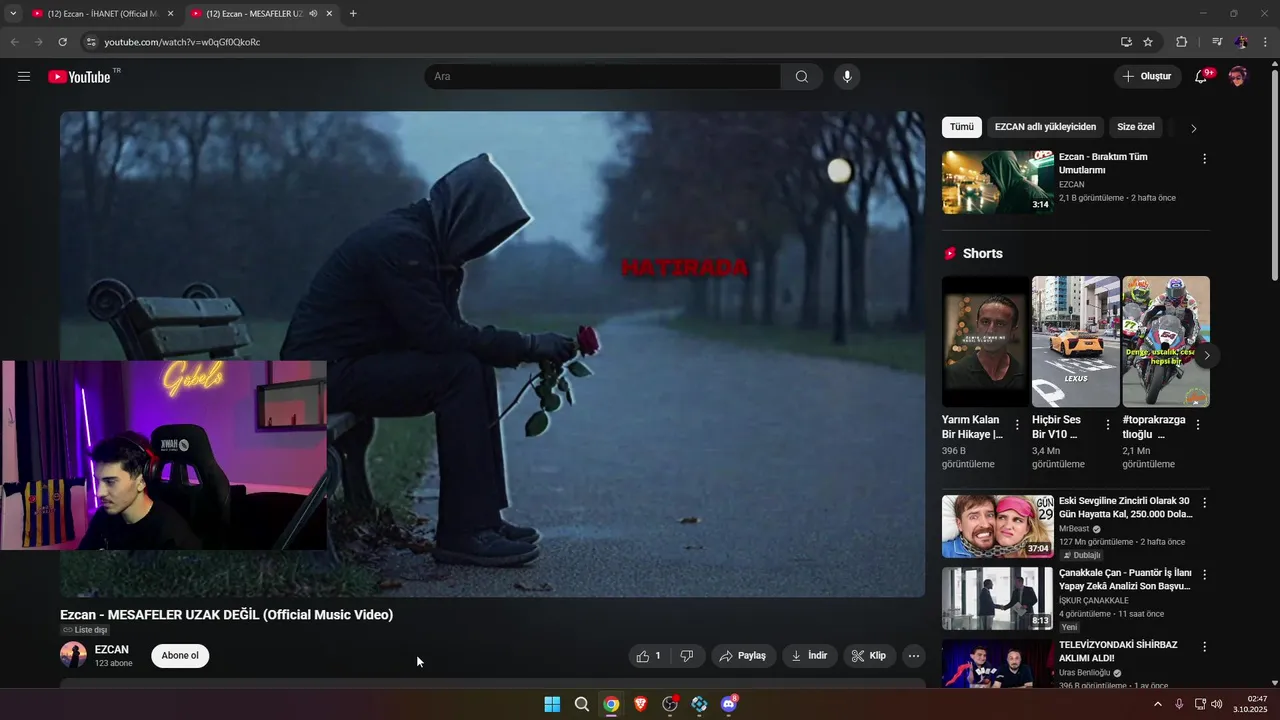Like the video with thumbs up
This screenshot has height=720, width=1280.
coord(649,656)
